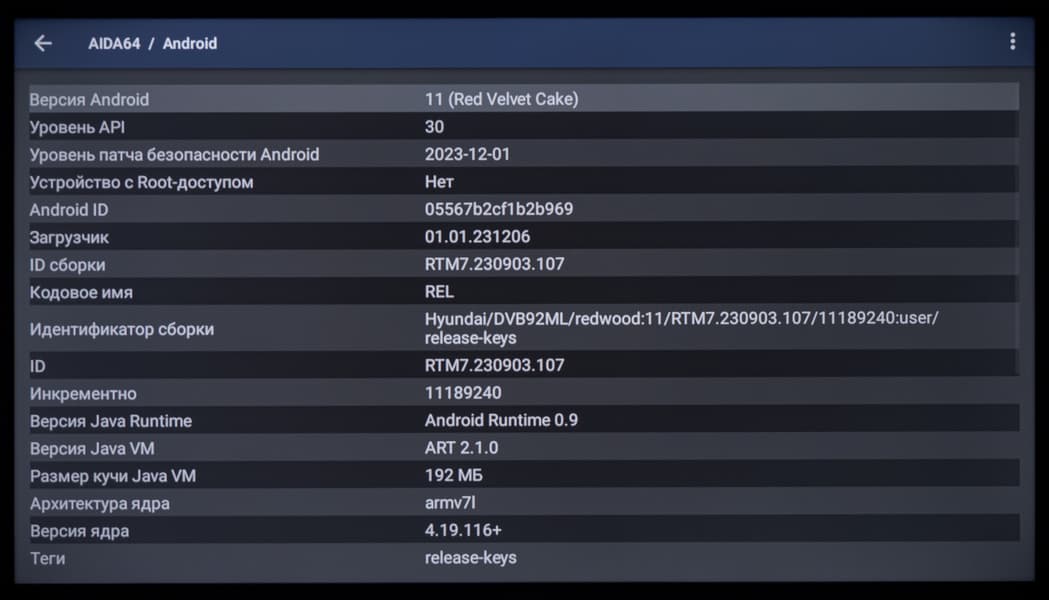Select the Идентификатор сборки label

click(x=122, y=329)
